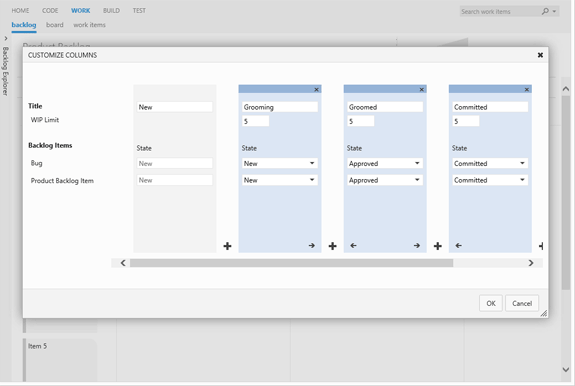
Task: Switch to the work items tab
Action: [x=89, y=25]
